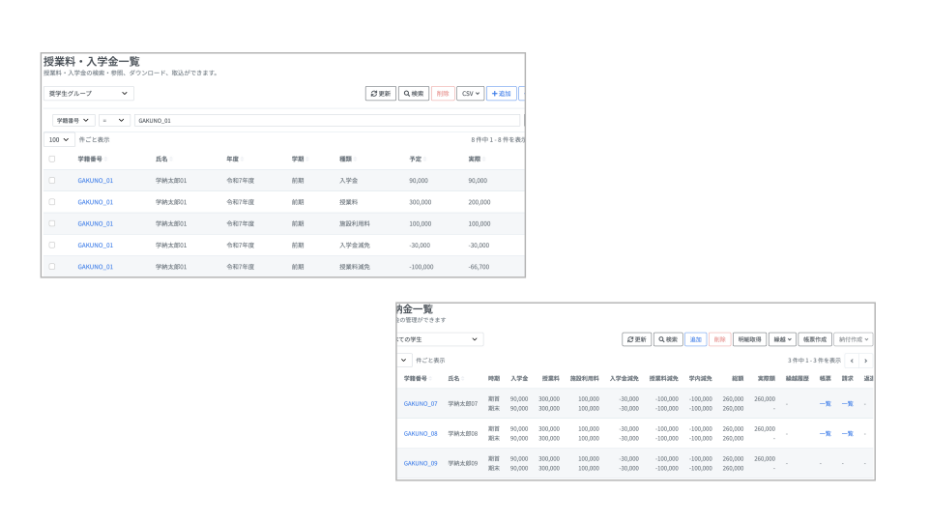Click 検索 search in the lower-right panel
Image resolution: width=928 pixels, height=522 pixels.
point(668,340)
